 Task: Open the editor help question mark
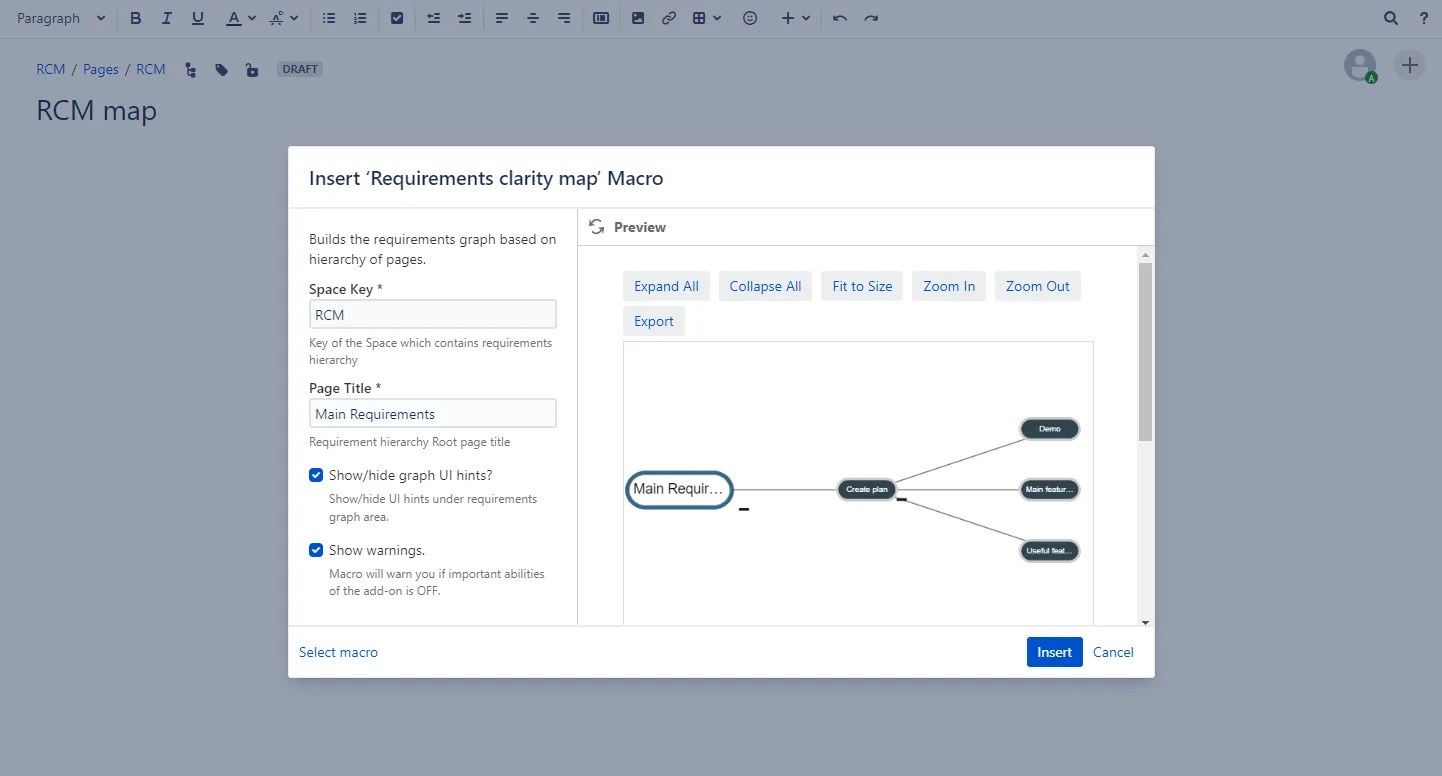[x=1424, y=18]
